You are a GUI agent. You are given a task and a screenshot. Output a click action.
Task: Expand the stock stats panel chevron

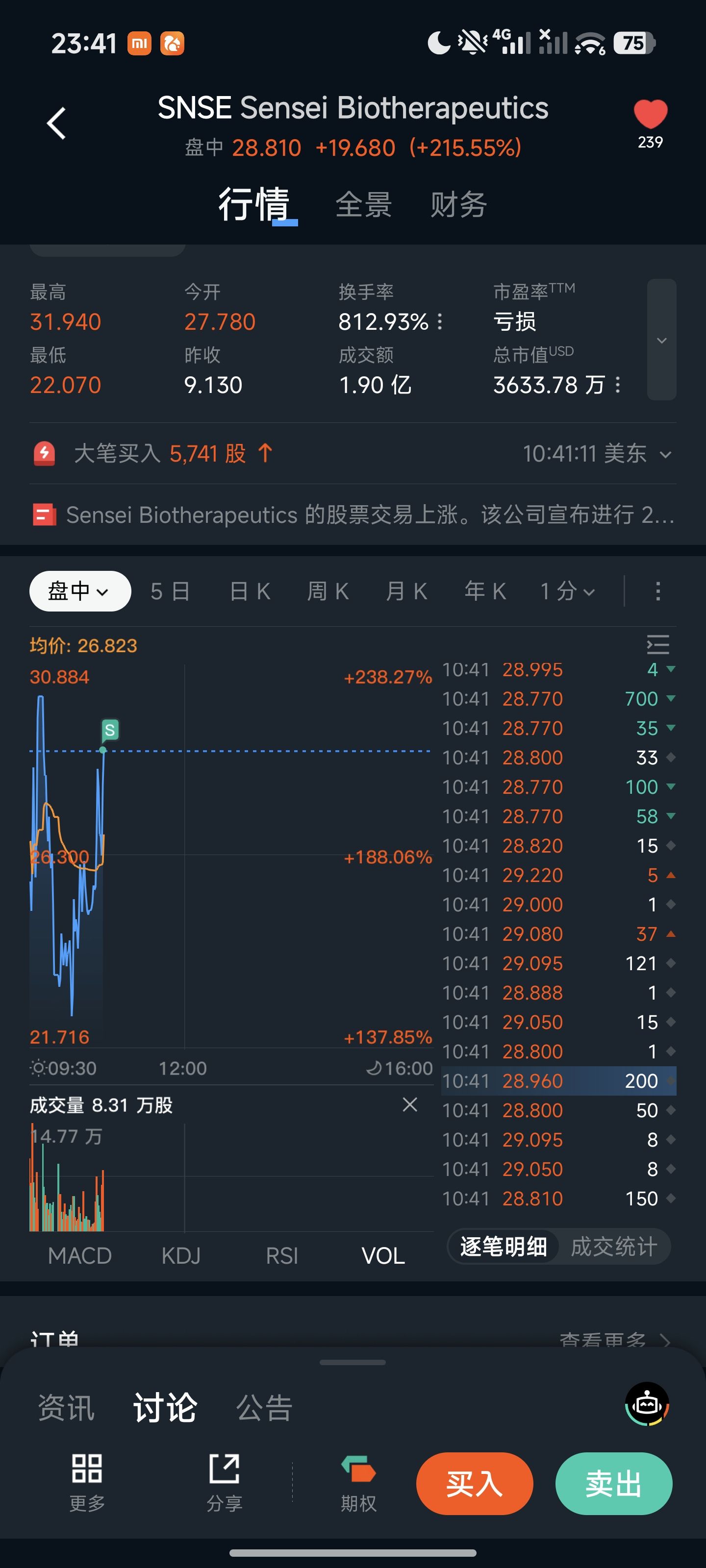661,340
